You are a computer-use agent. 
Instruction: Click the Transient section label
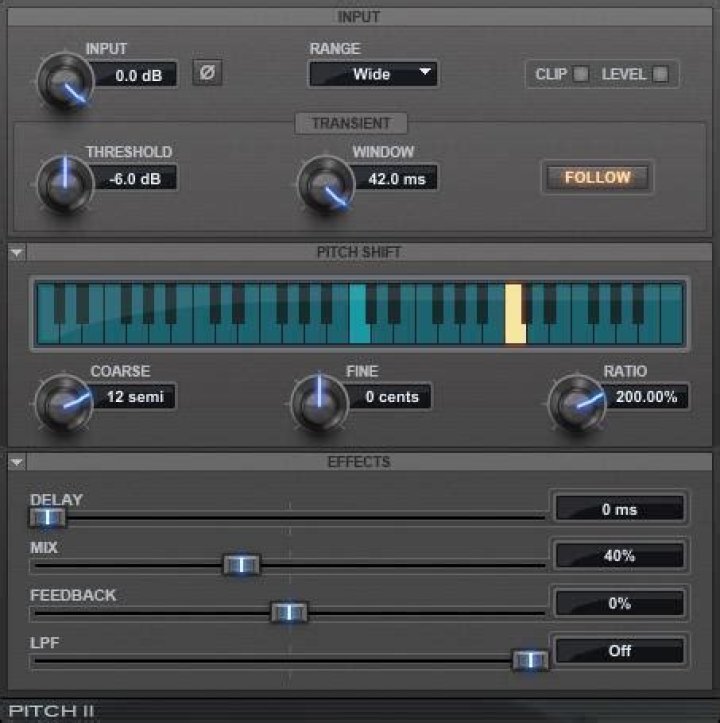point(351,123)
